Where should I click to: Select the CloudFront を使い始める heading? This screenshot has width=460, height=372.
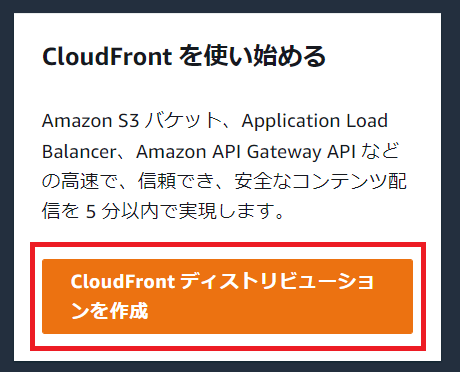[x=184, y=56]
